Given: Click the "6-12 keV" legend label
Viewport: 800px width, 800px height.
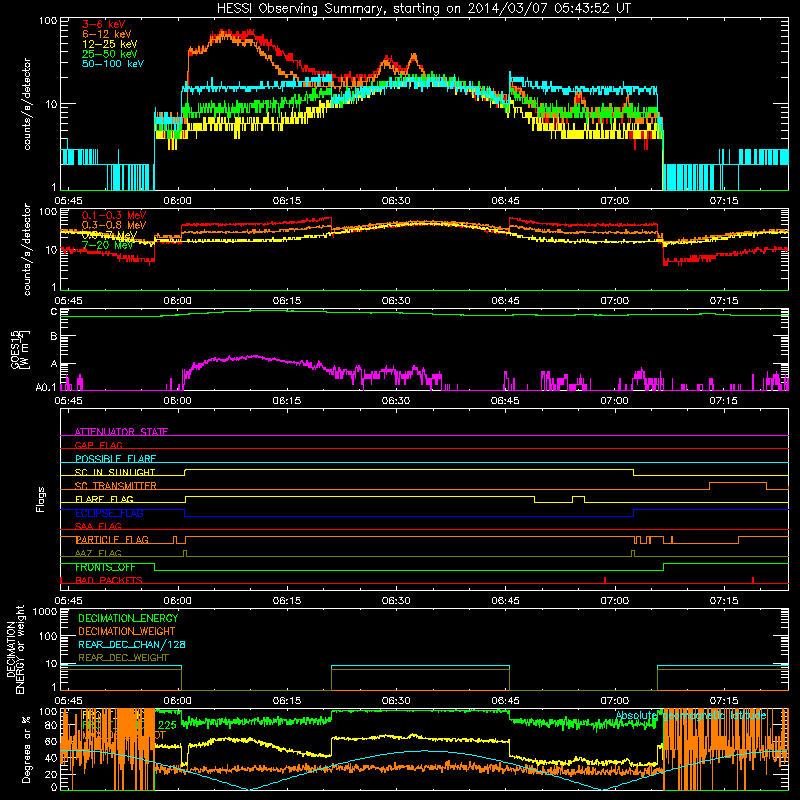Looking at the screenshot, I should tap(106, 34).
